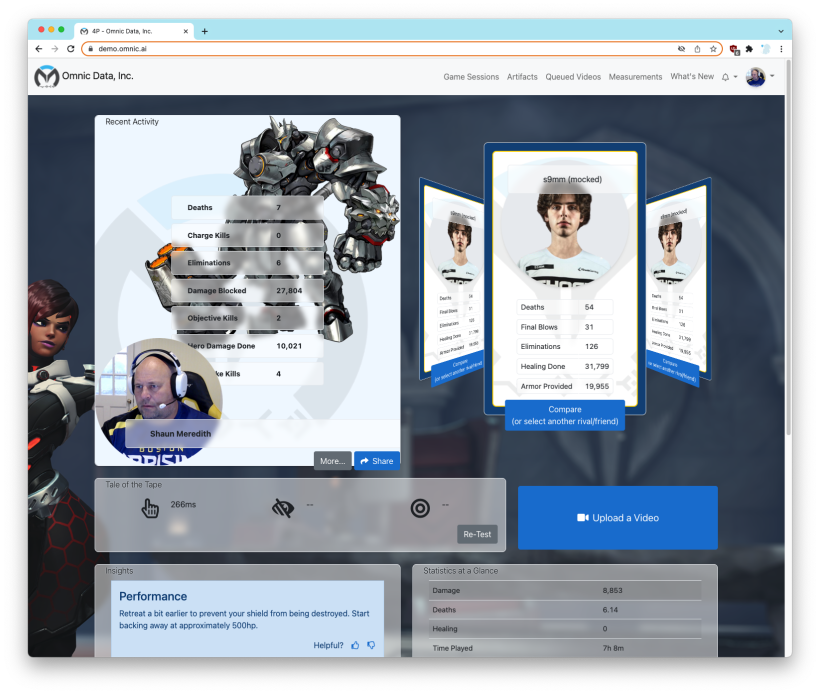
Task: Reload the page with the refresh icon
Action: tap(71, 49)
